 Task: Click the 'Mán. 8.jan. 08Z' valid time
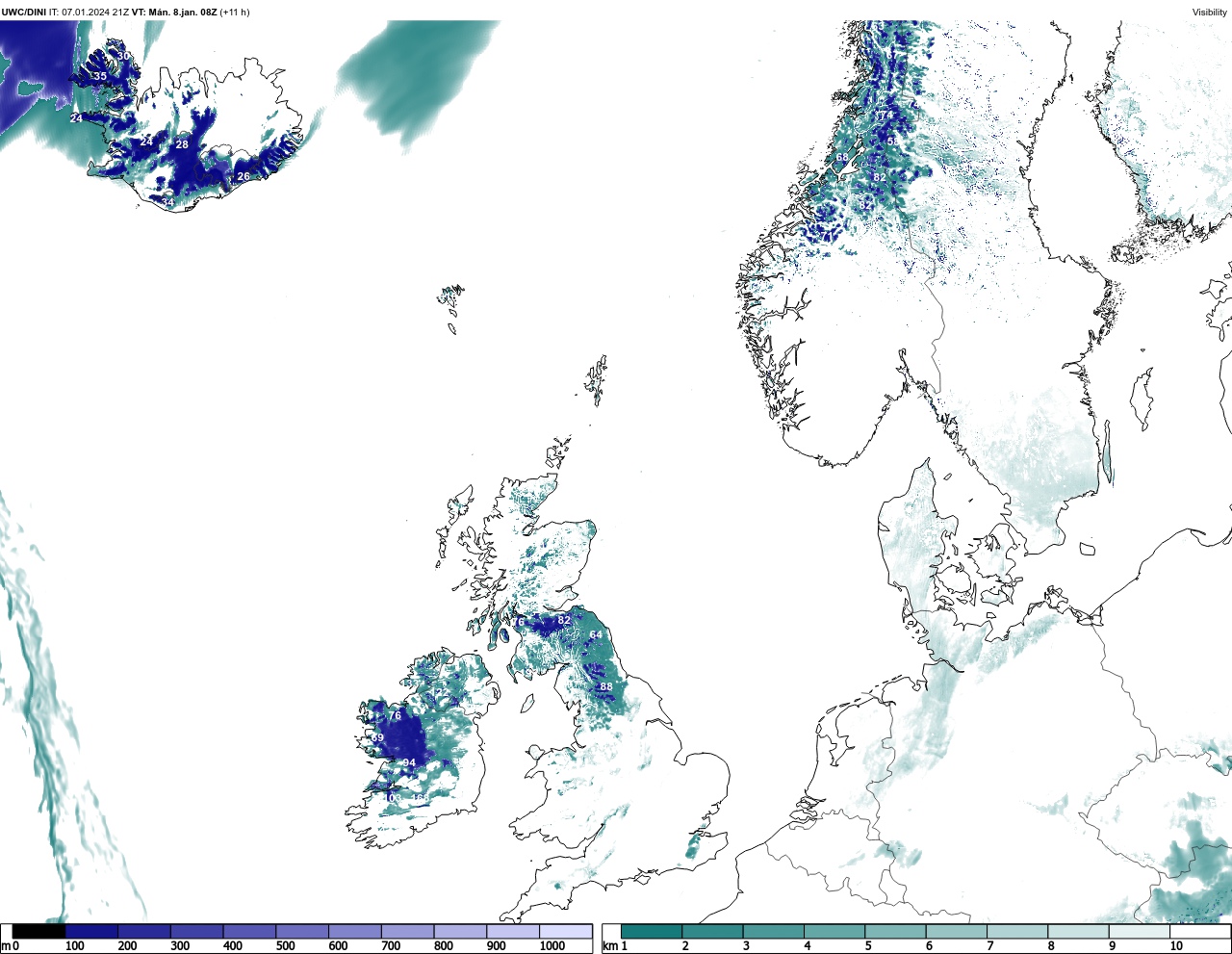click(183, 13)
